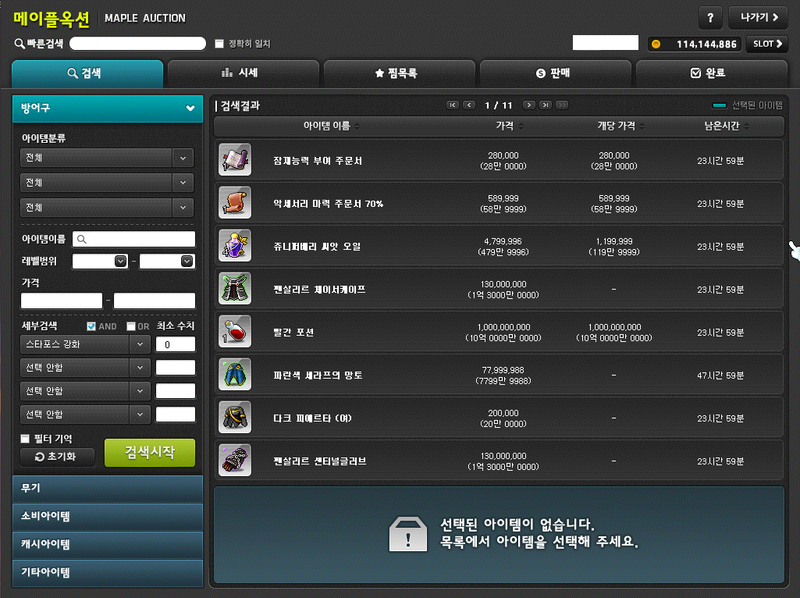
Task: Expand the 캐시아이템 category
Action: click(x=108, y=544)
